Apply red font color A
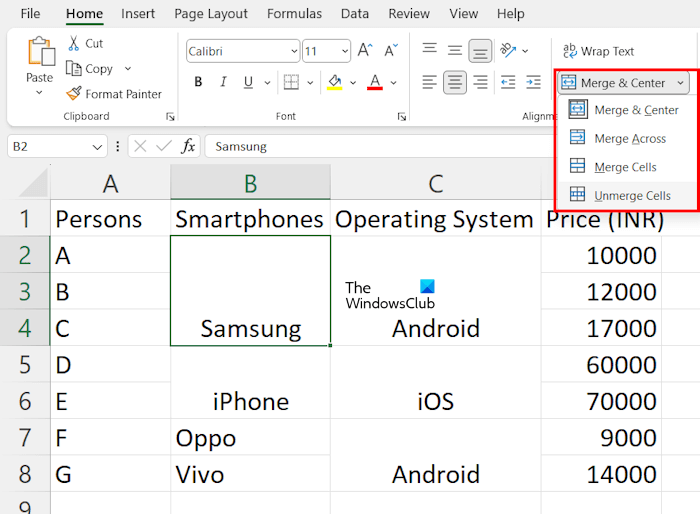700x514 pixels. [x=375, y=82]
